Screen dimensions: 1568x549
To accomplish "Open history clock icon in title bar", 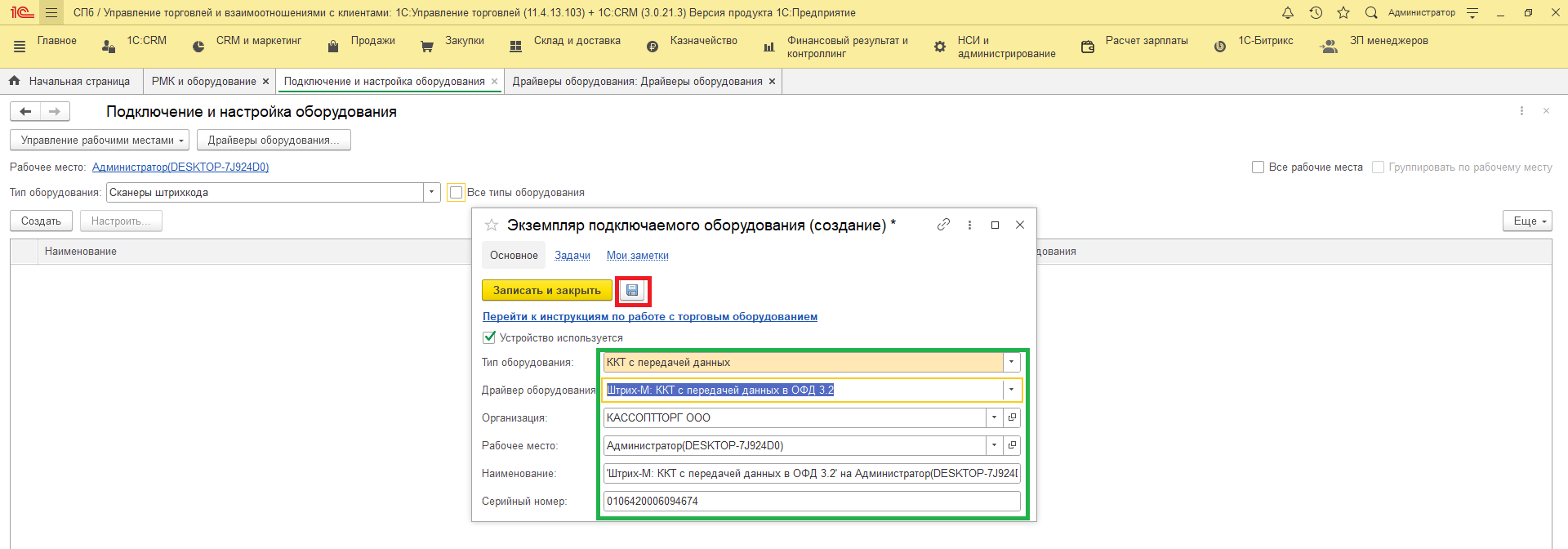I will (1316, 12).
